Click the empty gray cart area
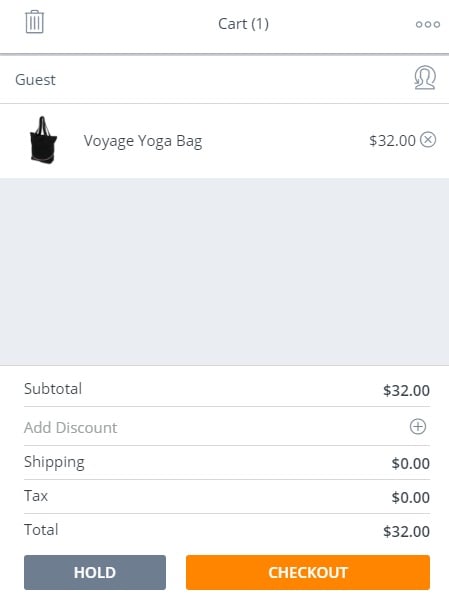This screenshot has width=449, height=603. click(x=224, y=272)
